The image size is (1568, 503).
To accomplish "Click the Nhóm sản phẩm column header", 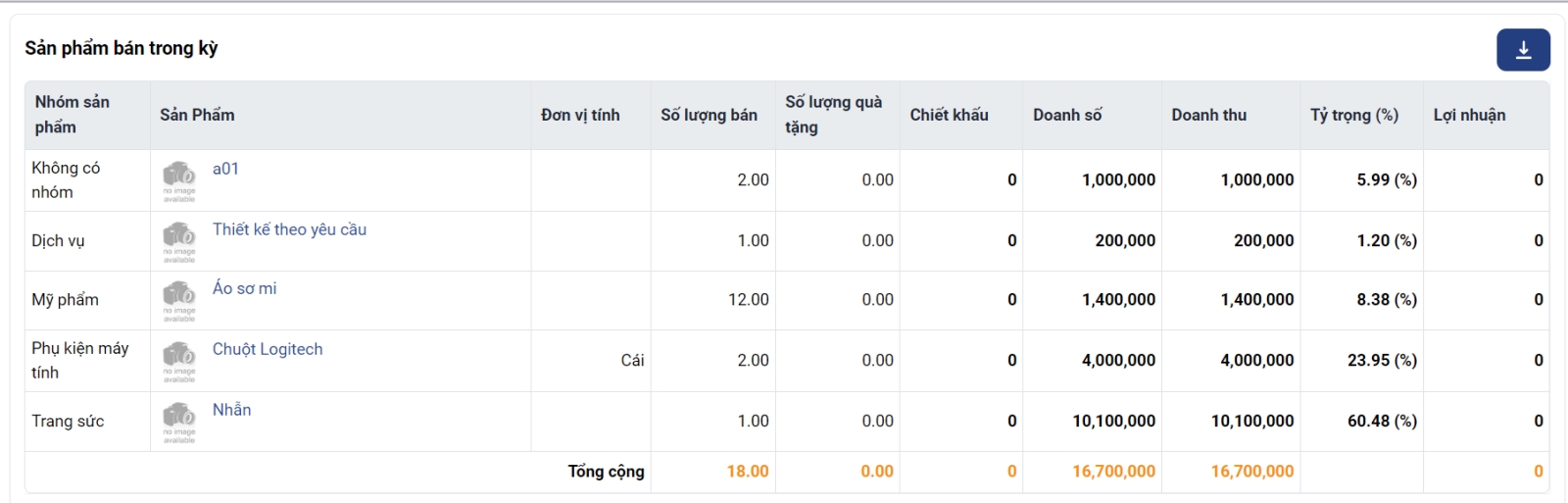I will point(73,115).
